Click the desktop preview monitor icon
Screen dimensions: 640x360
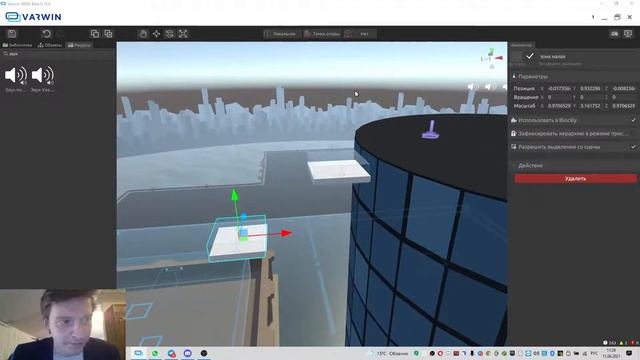pyautogui.click(x=628, y=33)
